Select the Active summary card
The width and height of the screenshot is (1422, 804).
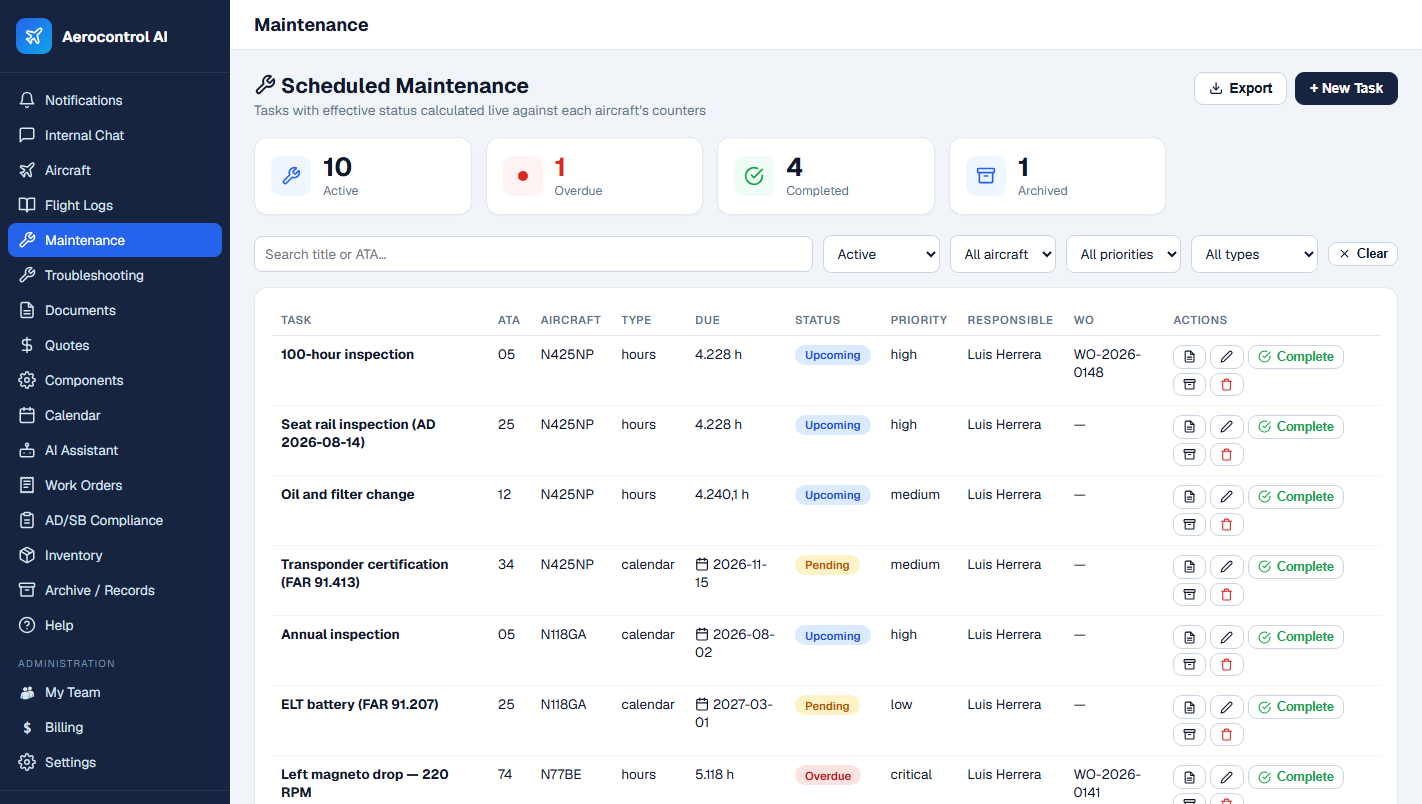[x=363, y=176]
